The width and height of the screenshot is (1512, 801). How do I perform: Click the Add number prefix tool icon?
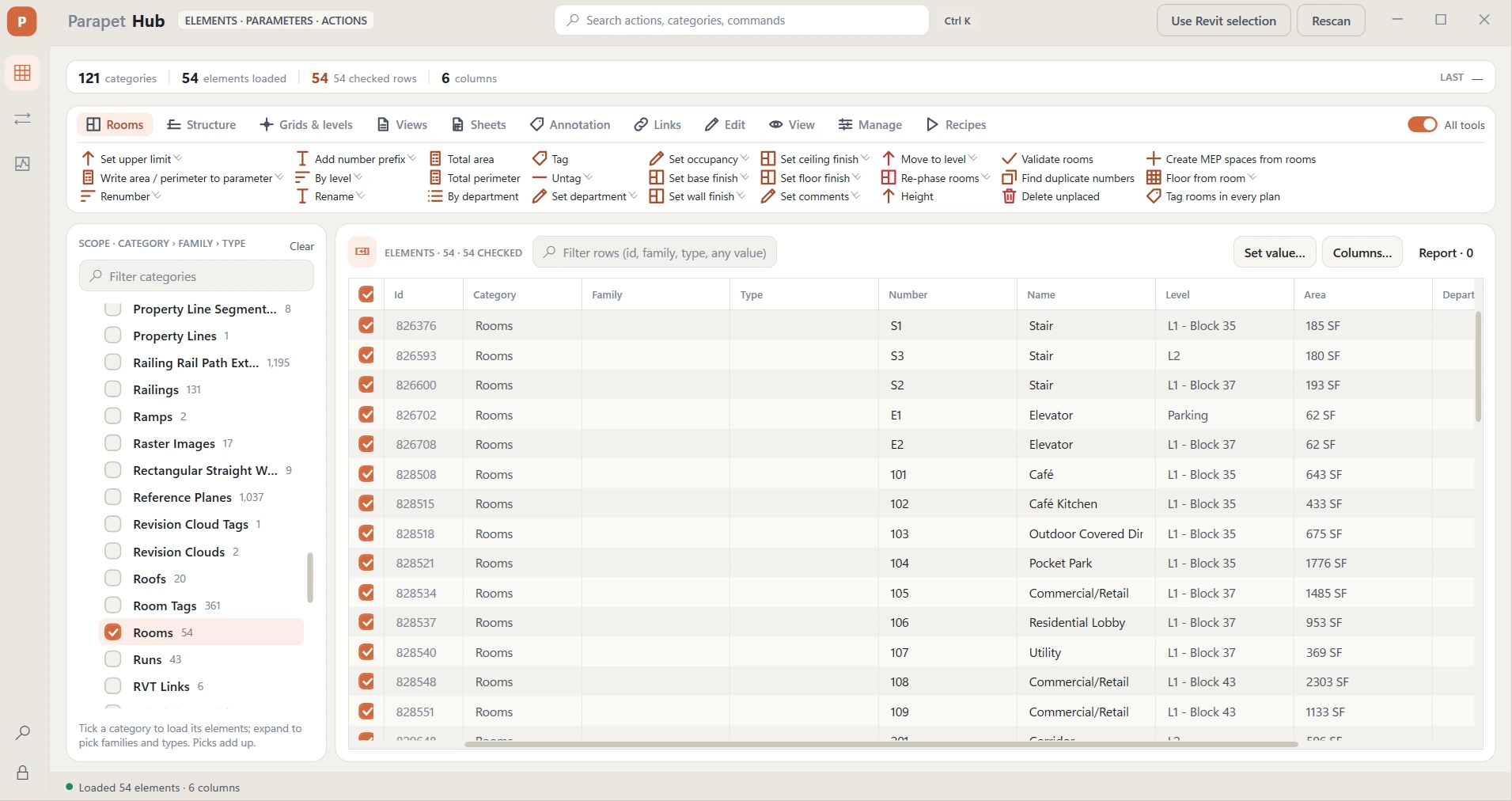click(x=302, y=159)
